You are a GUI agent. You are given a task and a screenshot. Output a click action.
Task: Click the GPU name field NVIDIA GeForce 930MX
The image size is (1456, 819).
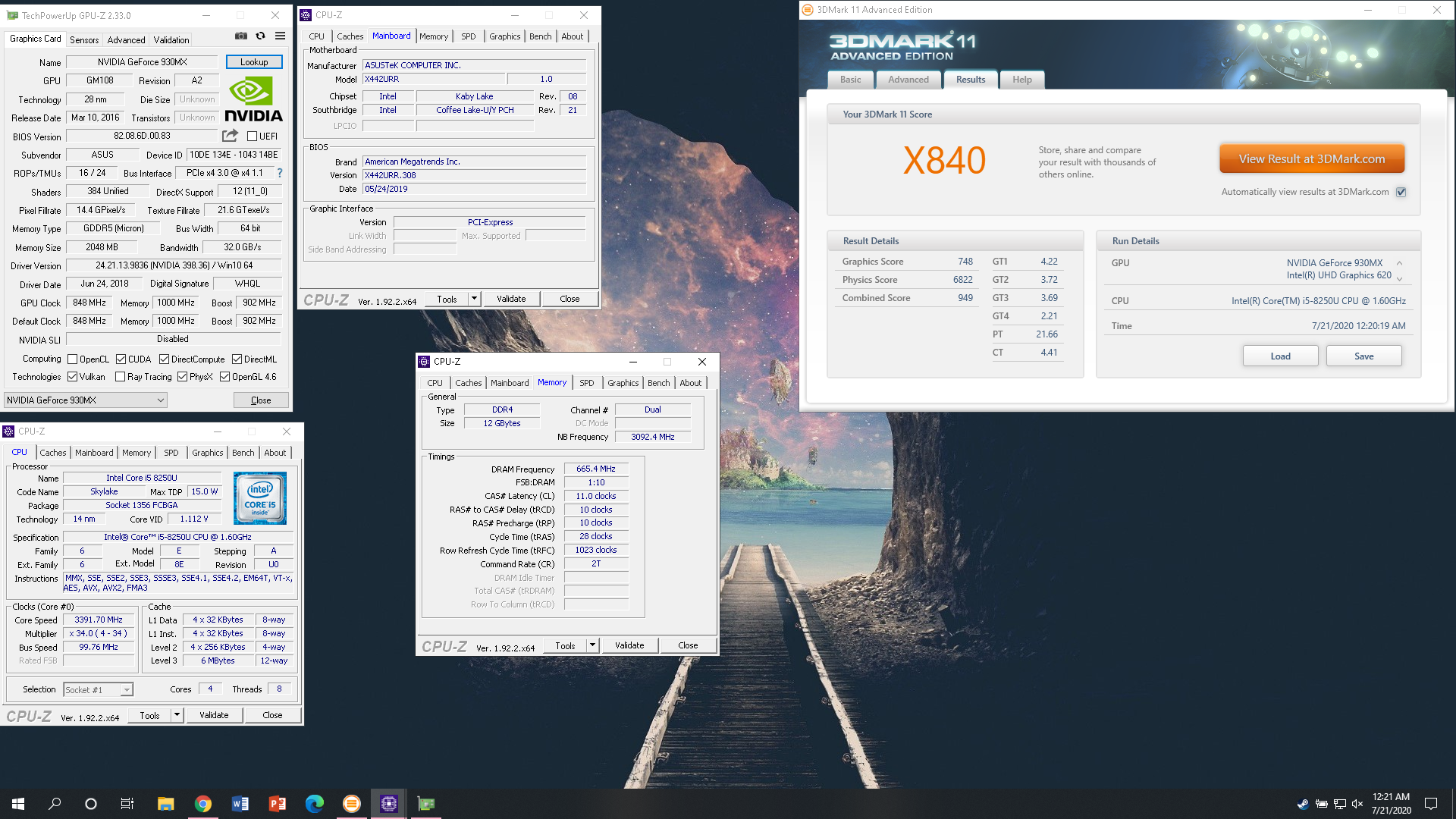coord(143,62)
